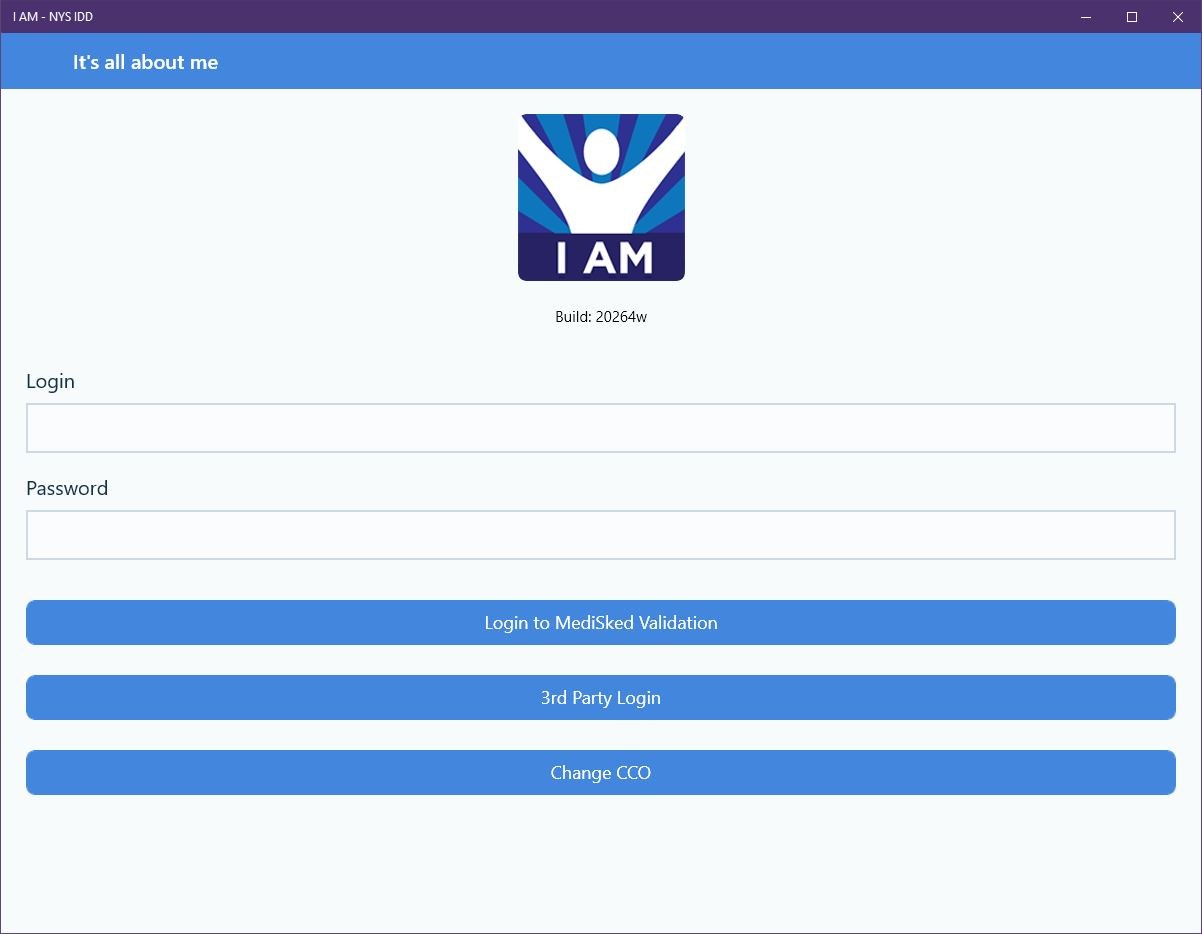This screenshot has height=934, width=1202.
Task: Click the Login field label
Action: pyautogui.click(x=50, y=381)
